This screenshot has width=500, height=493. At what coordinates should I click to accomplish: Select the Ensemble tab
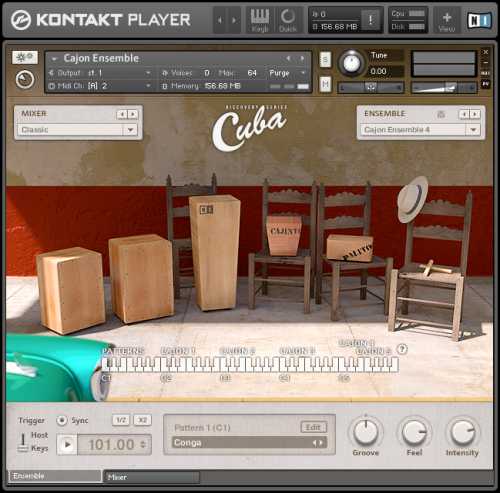[55, 476]
